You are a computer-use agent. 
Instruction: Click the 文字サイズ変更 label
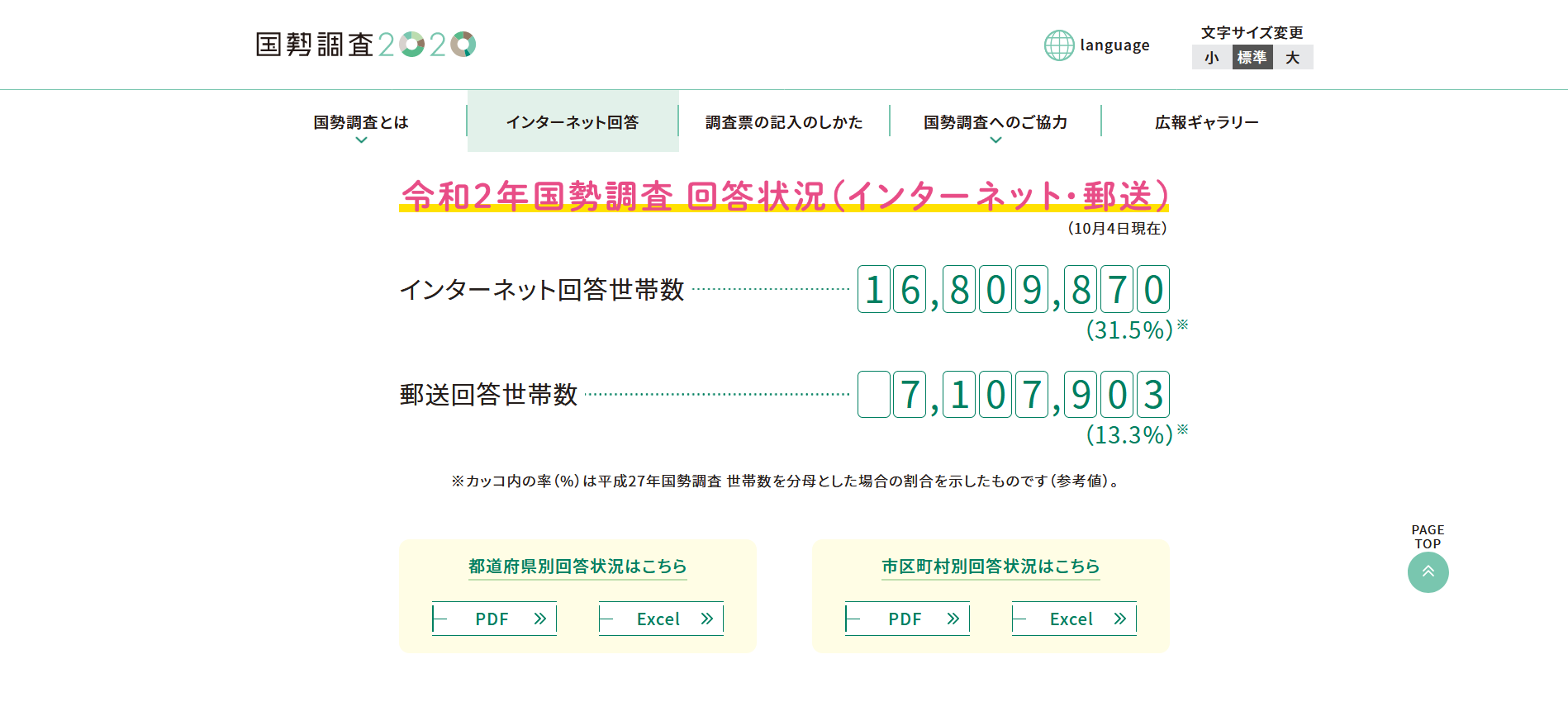(1252, 33)
